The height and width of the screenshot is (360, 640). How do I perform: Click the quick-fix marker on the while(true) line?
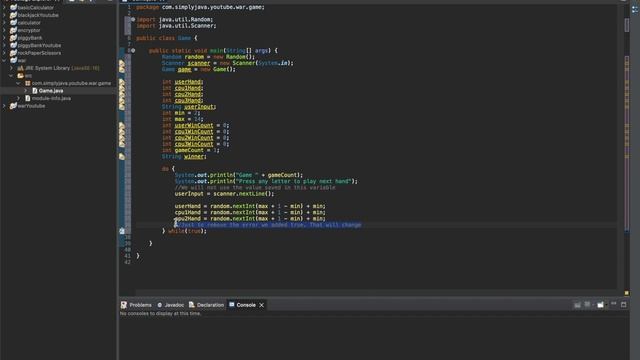tap(122, 231)
